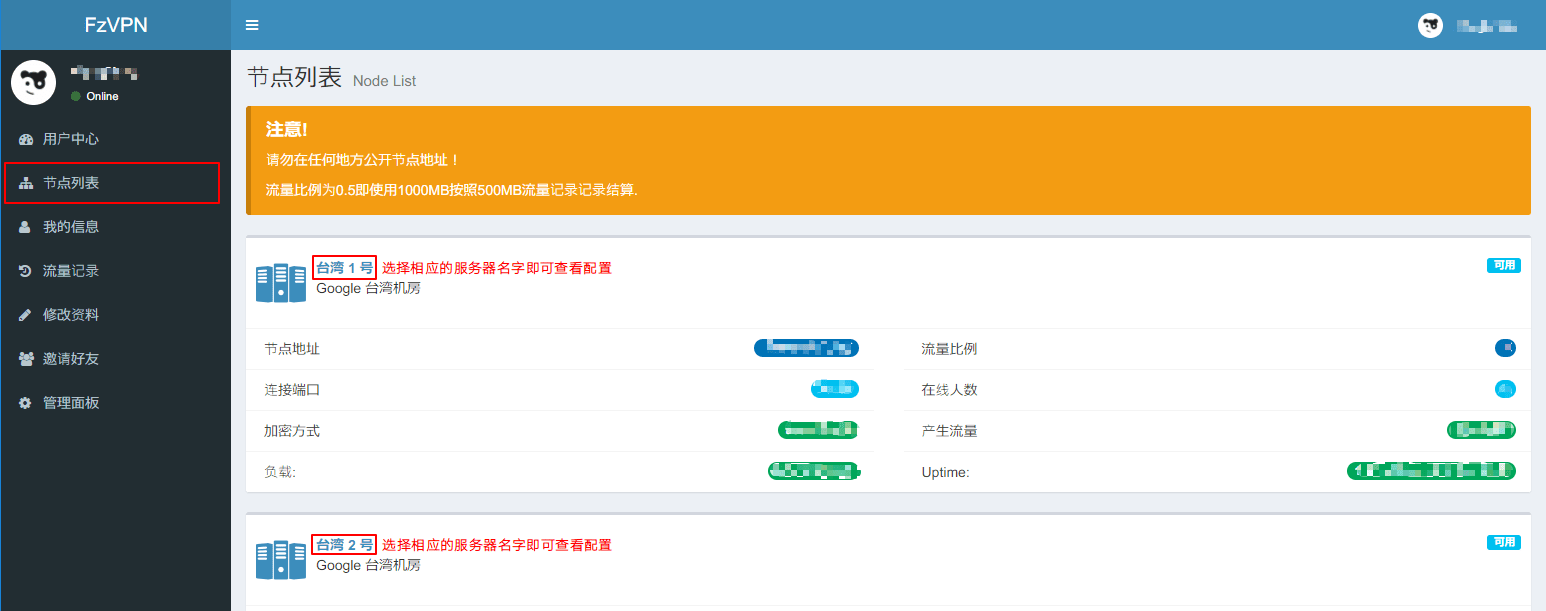Click the 加密方式 value badge

[818, 430]
